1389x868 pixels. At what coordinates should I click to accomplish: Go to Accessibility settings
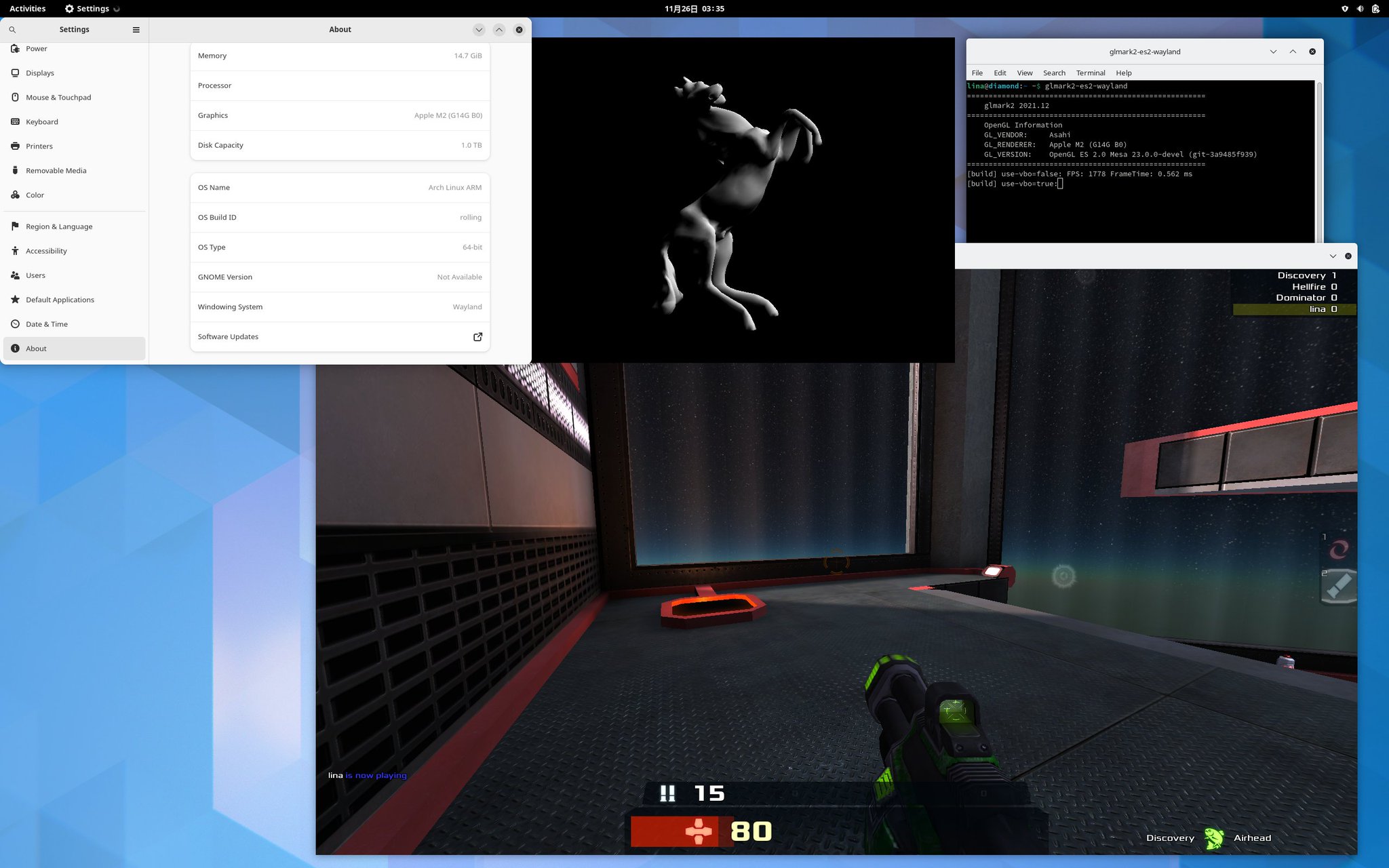coord(46,251)
